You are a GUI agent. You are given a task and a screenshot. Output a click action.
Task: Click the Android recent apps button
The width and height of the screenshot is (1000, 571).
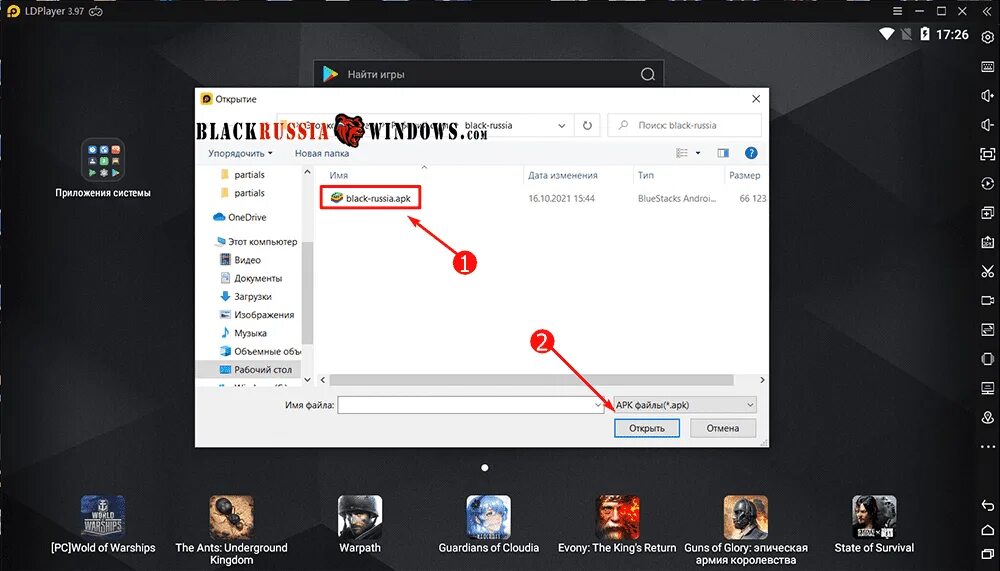(x=987, y=554)
